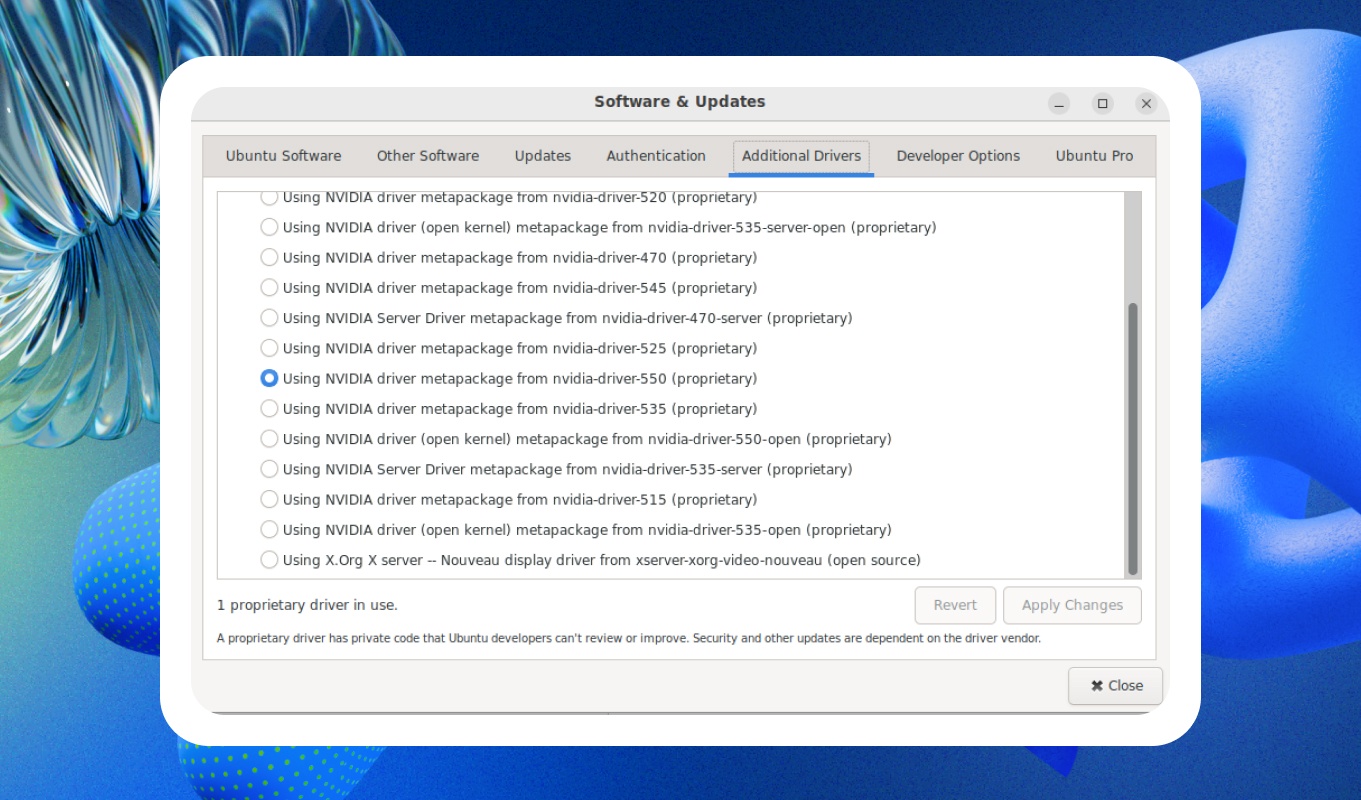This screenshot has width=1361, height=800.
Task: Switch to Ubuntu Pro tab
Action: (1094, 156)
